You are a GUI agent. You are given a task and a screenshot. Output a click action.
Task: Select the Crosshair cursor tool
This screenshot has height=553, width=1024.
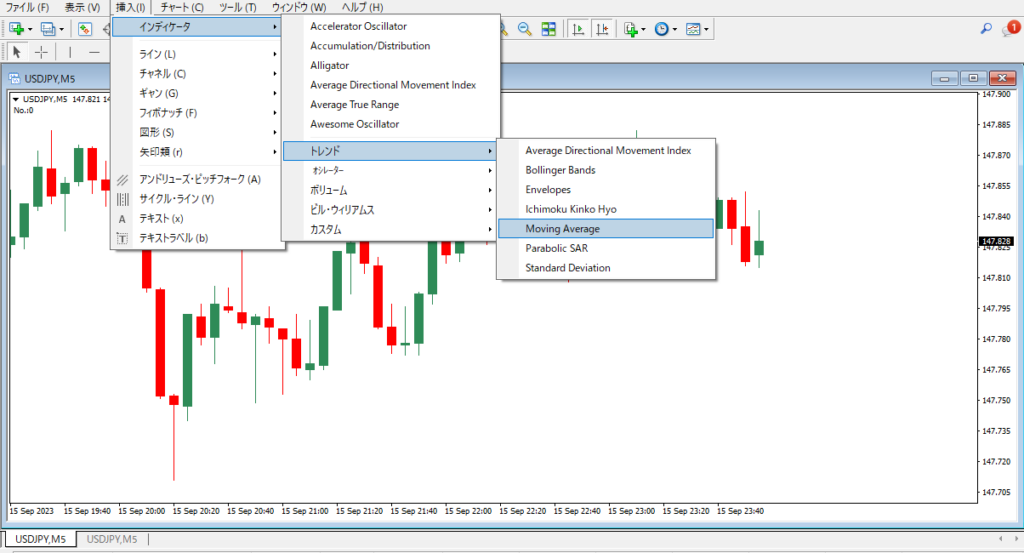(x=41, y=52)
